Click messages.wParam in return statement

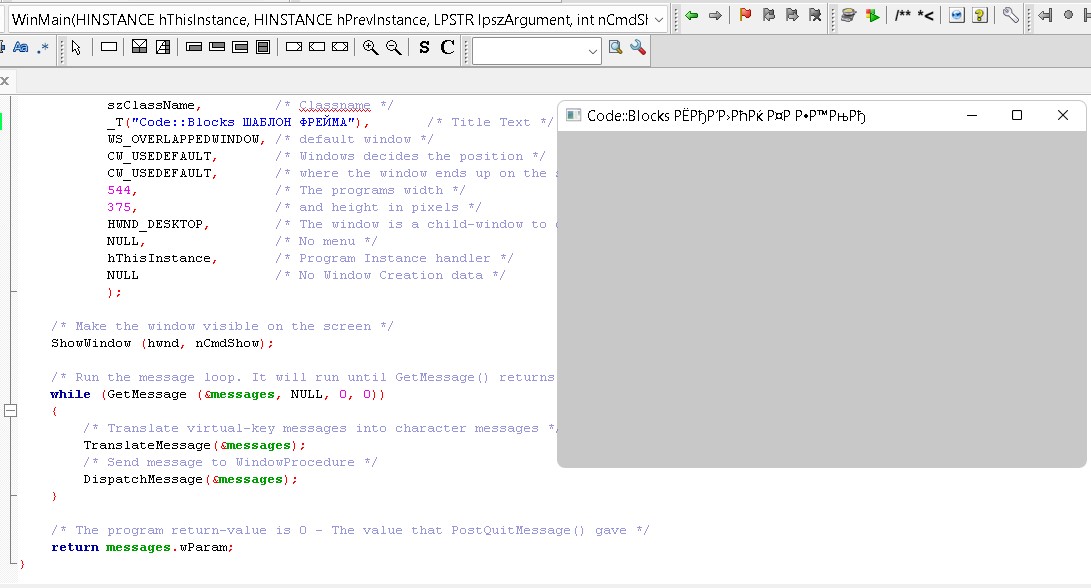point(167,547)
